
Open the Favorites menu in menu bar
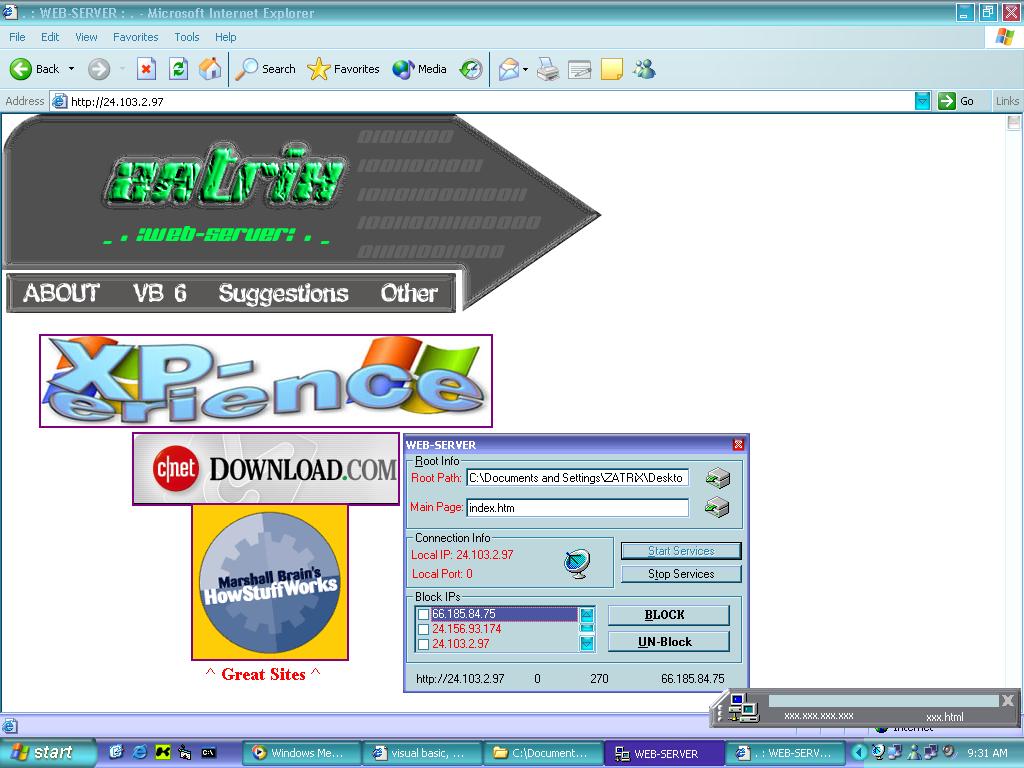click(x=135, y=37)
